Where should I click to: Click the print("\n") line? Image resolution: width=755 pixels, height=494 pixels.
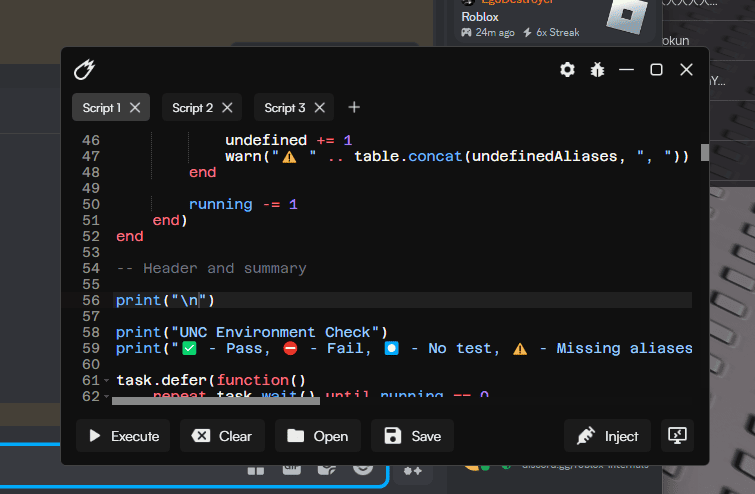coord(165,300)
